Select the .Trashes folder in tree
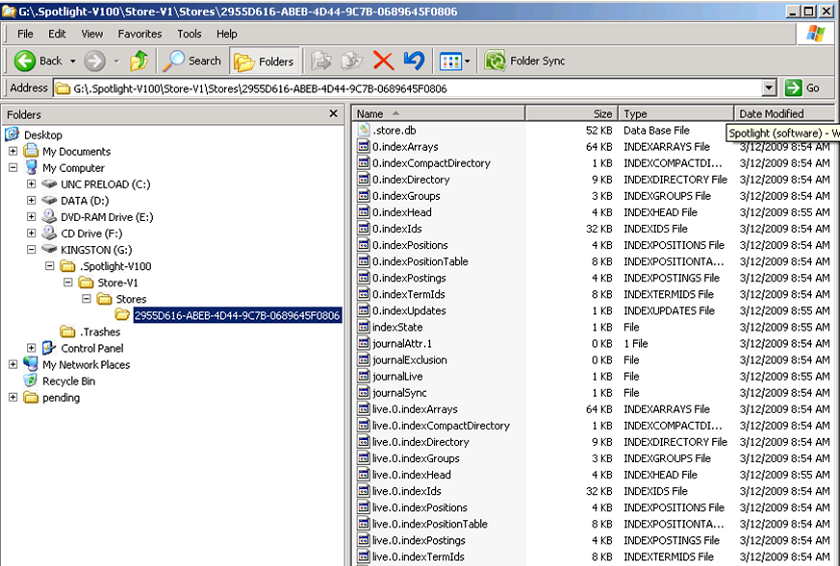The image size is (840, 566). click(x=100, y=332)
